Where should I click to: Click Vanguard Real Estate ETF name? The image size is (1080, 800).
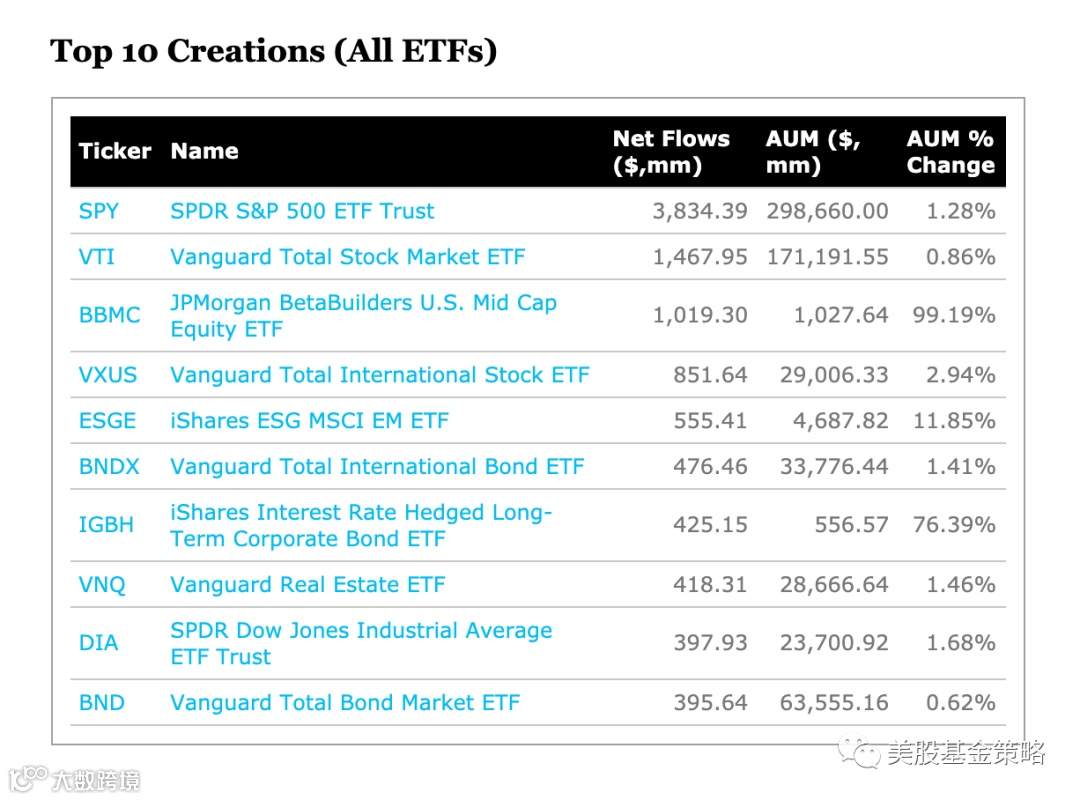click(x=307, y=585)
